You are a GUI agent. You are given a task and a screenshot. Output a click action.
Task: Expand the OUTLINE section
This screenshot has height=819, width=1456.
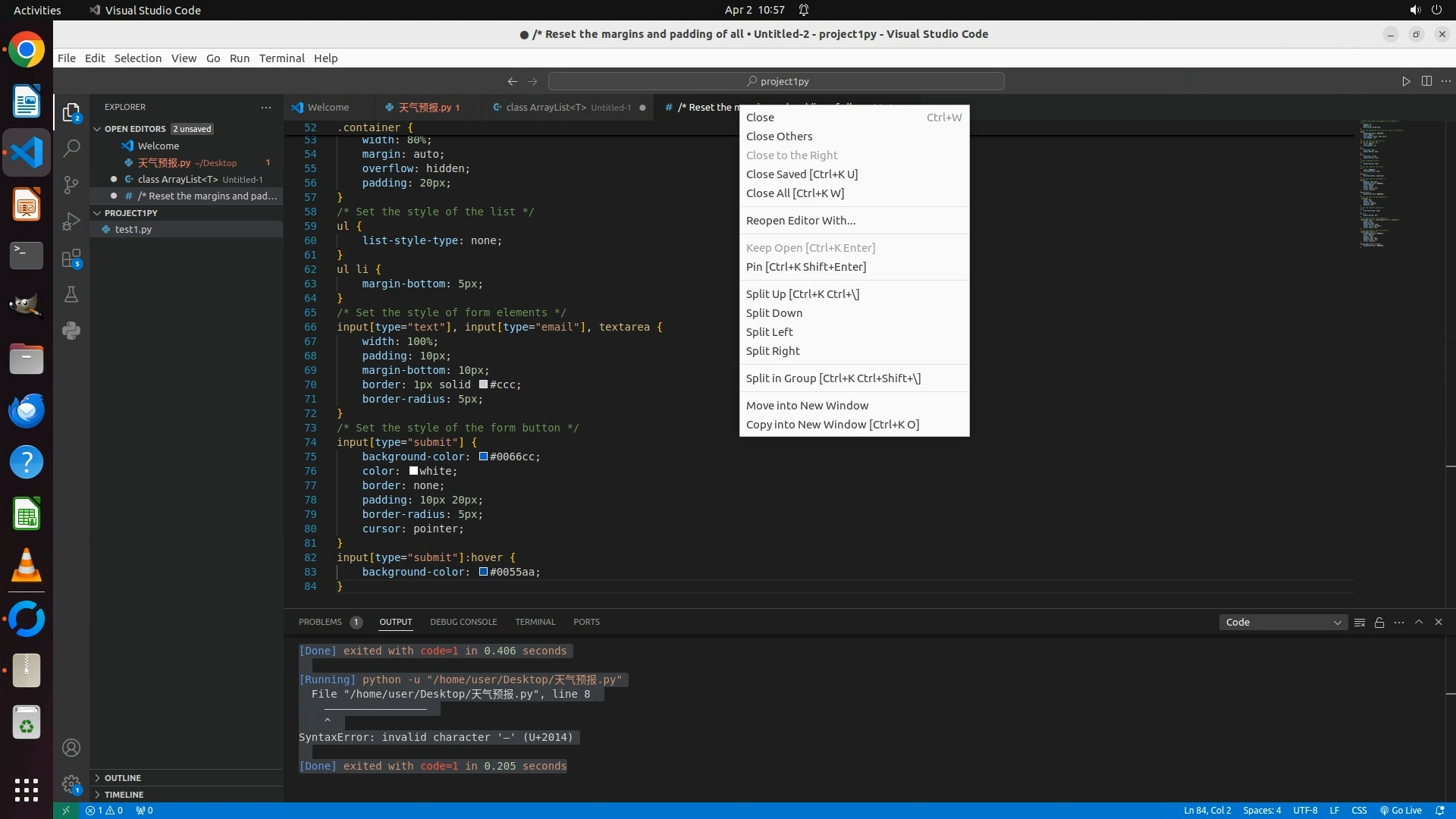click(x=123, y=778)
